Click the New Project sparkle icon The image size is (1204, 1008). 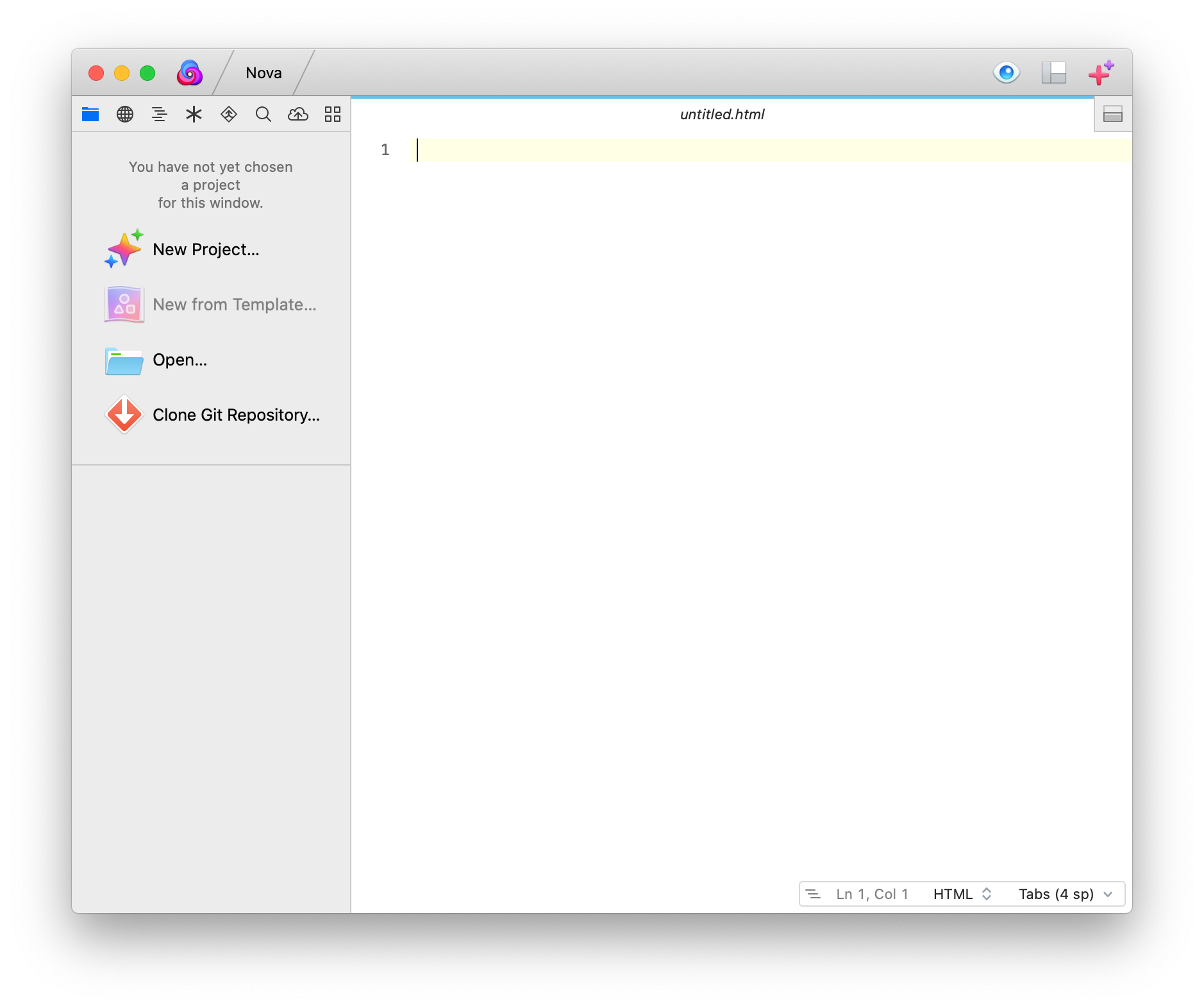(124, 249)
